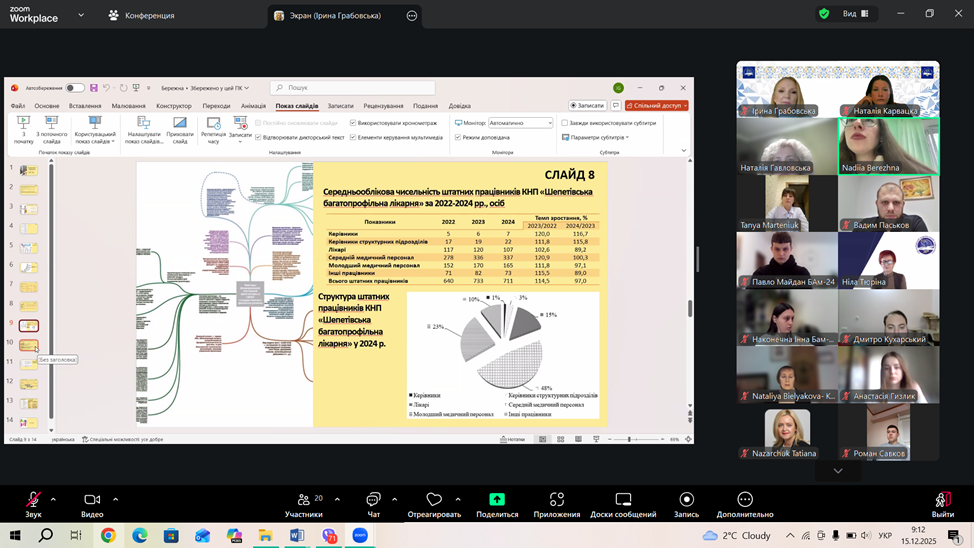Open the Монітор dropdown
The image size is (974, 548).
520,123
